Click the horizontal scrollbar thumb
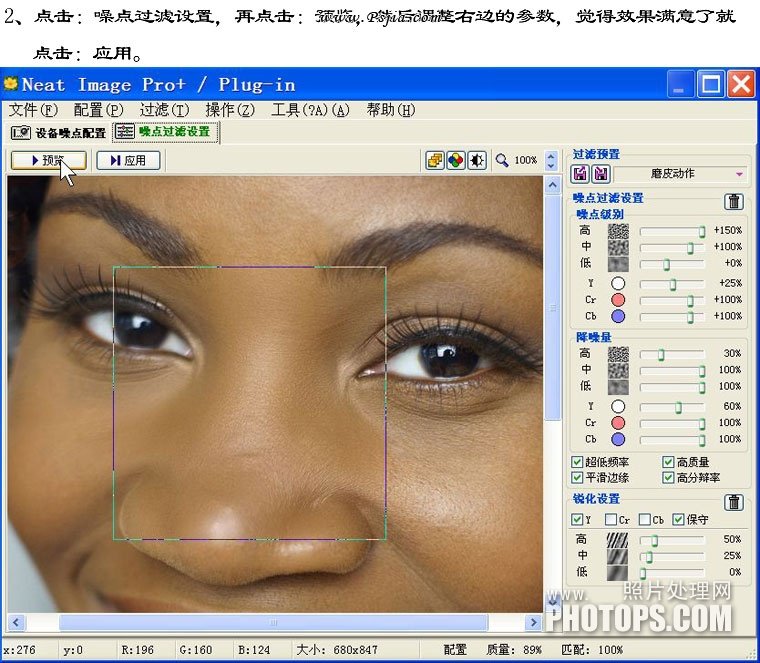The image size is (760, 663). pos(273,622)
